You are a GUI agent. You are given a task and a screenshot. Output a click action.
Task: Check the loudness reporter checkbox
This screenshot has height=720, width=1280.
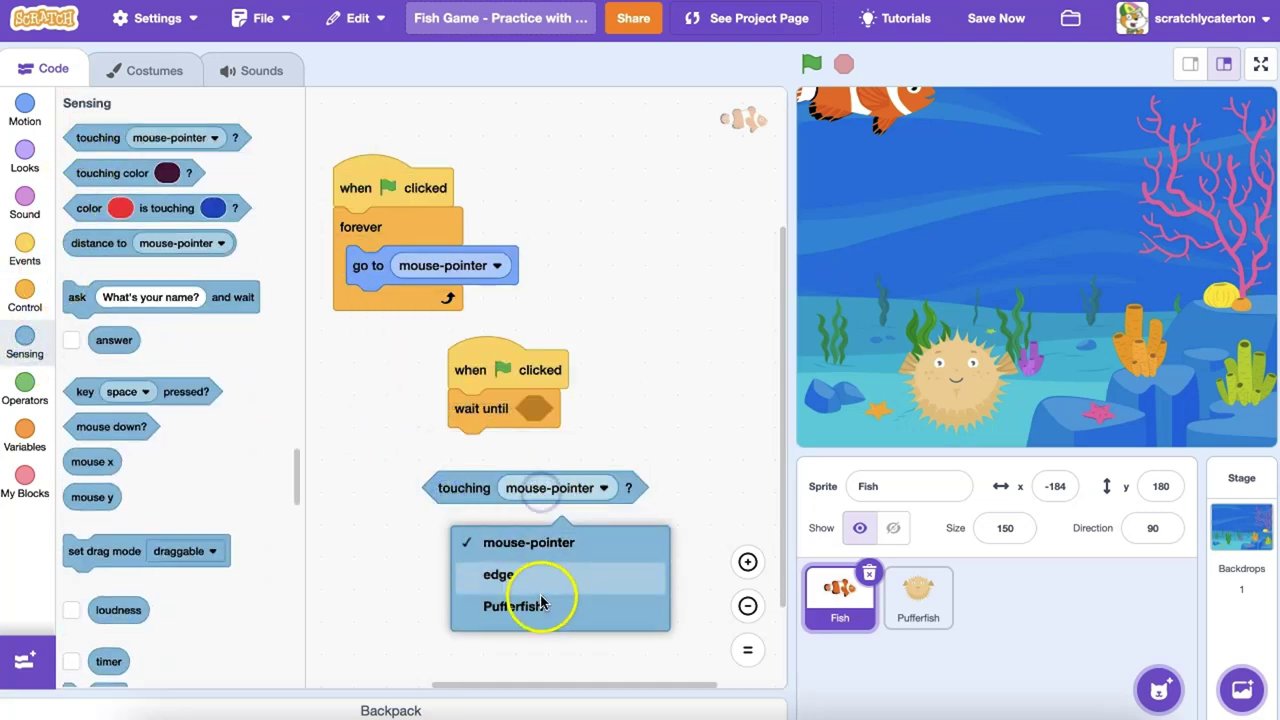pos(71,610)
